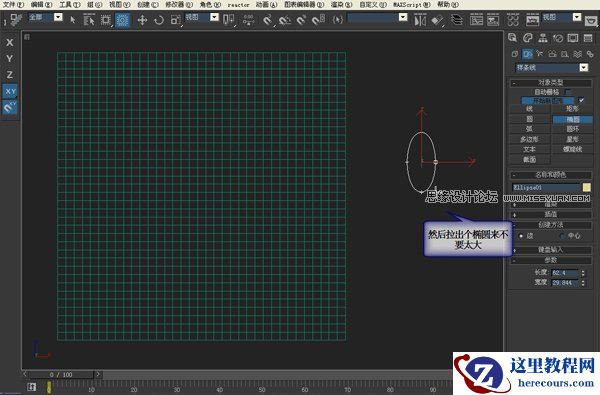Select the Move tool

[x=142, y=20]
